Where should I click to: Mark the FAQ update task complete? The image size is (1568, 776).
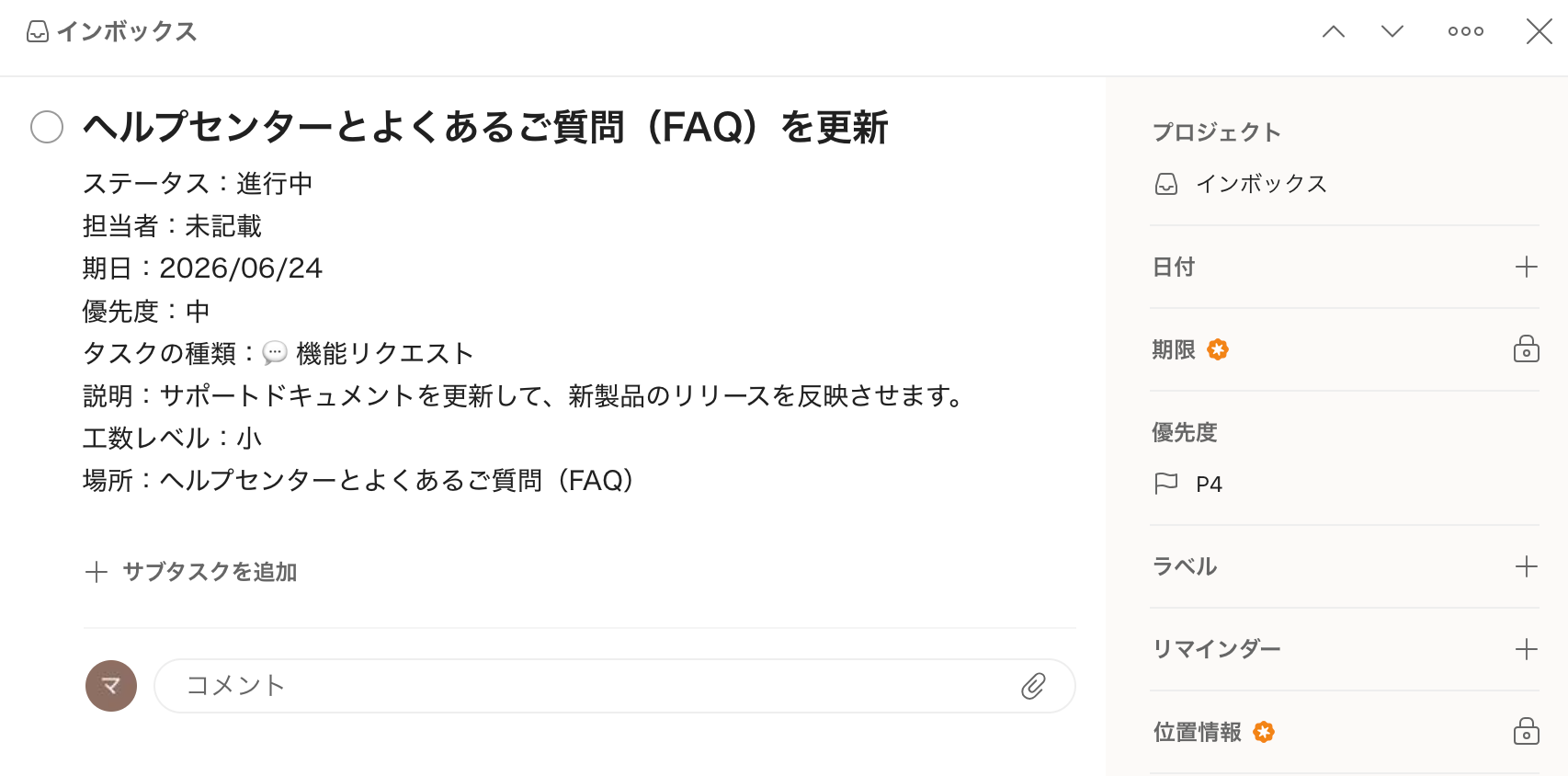[x=47, y=127]
